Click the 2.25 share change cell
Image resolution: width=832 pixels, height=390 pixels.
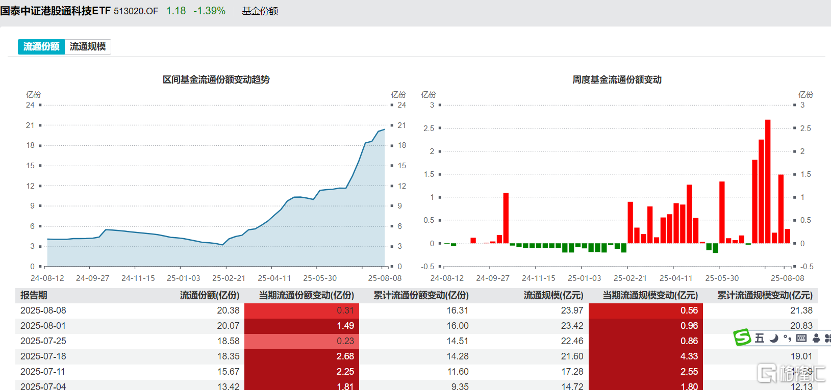pos(301,371)
